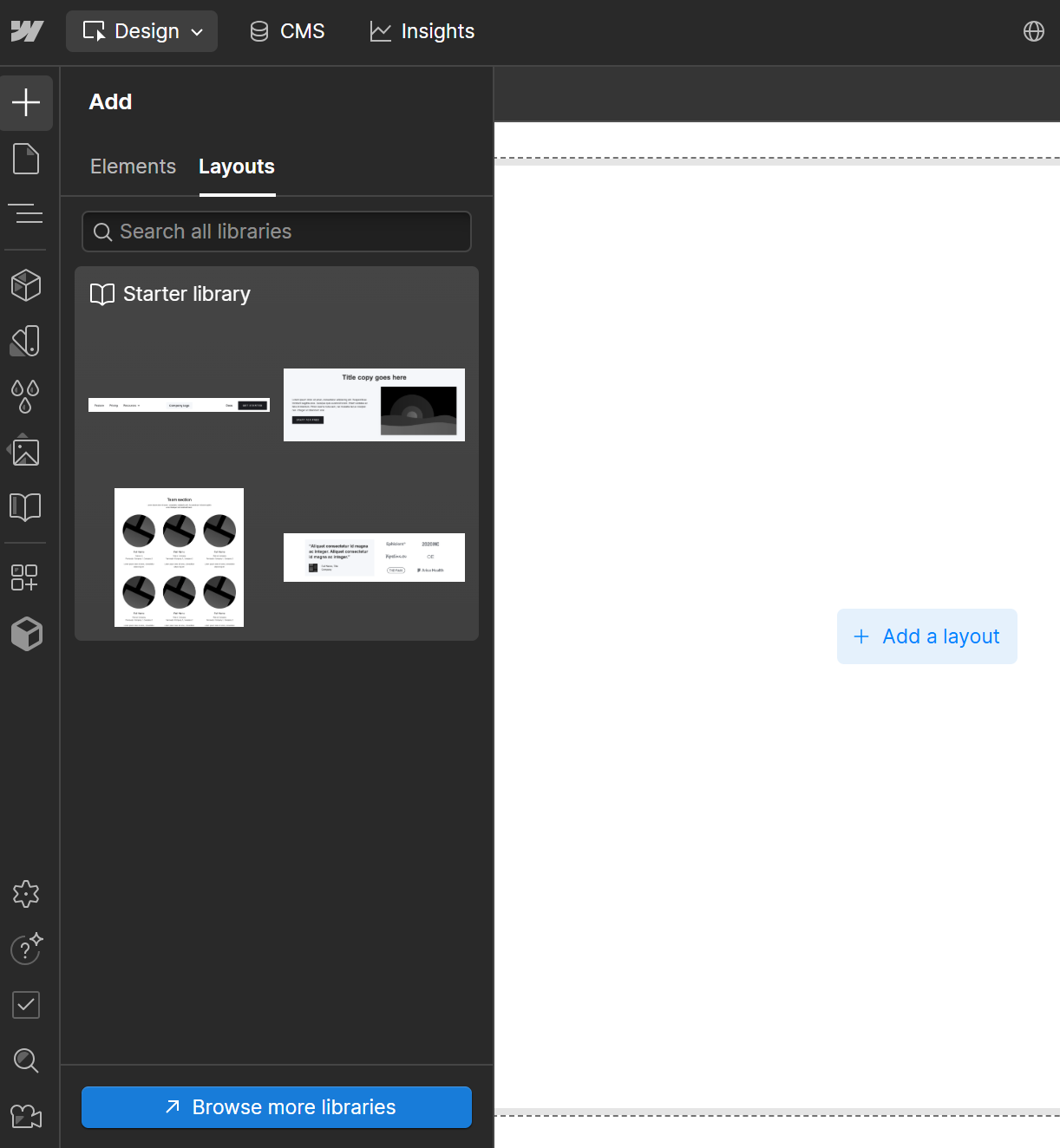The width and height of the screenshot is (1060, 1148).
Task: Open the Navigator panel icon
Action: [x=26, y=213]
